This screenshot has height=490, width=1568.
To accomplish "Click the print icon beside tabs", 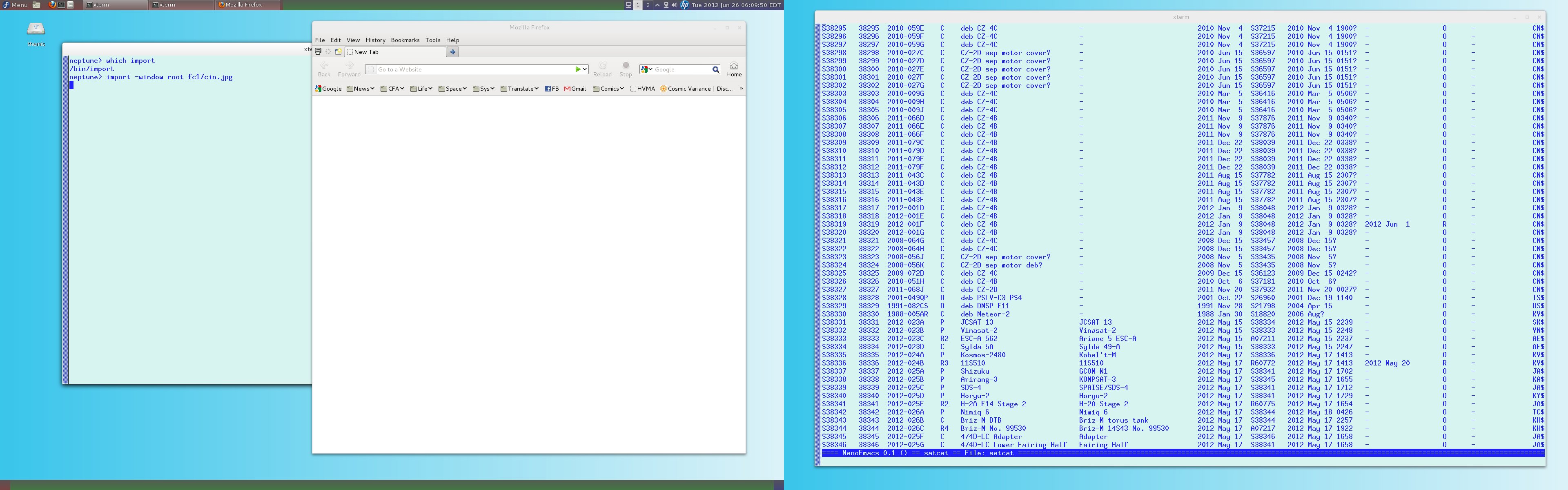I will click(318, 52).
